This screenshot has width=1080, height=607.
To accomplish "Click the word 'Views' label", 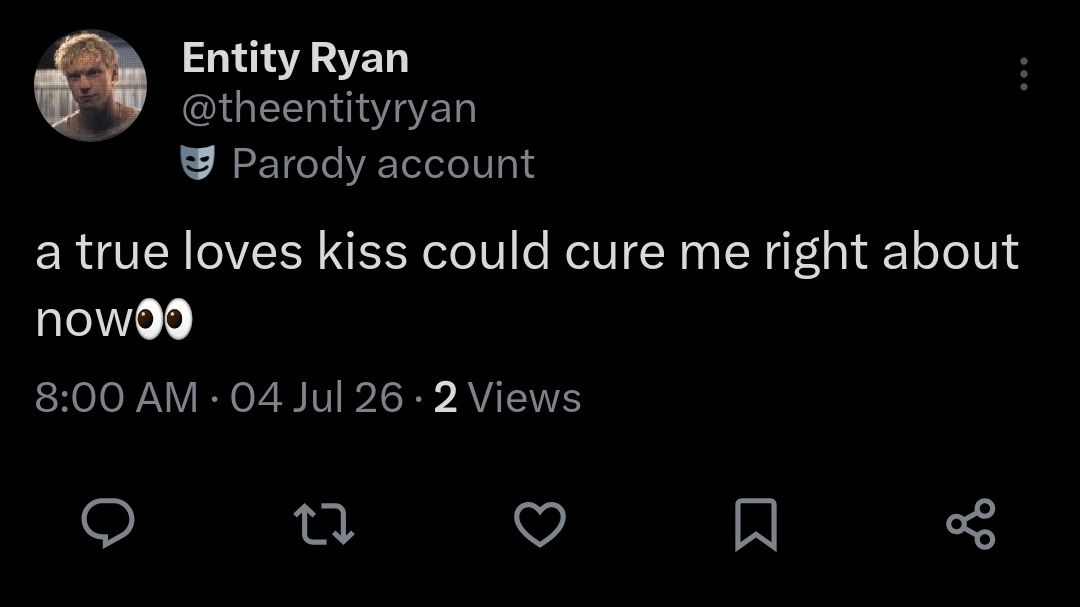I will click(x=524, y=398).
